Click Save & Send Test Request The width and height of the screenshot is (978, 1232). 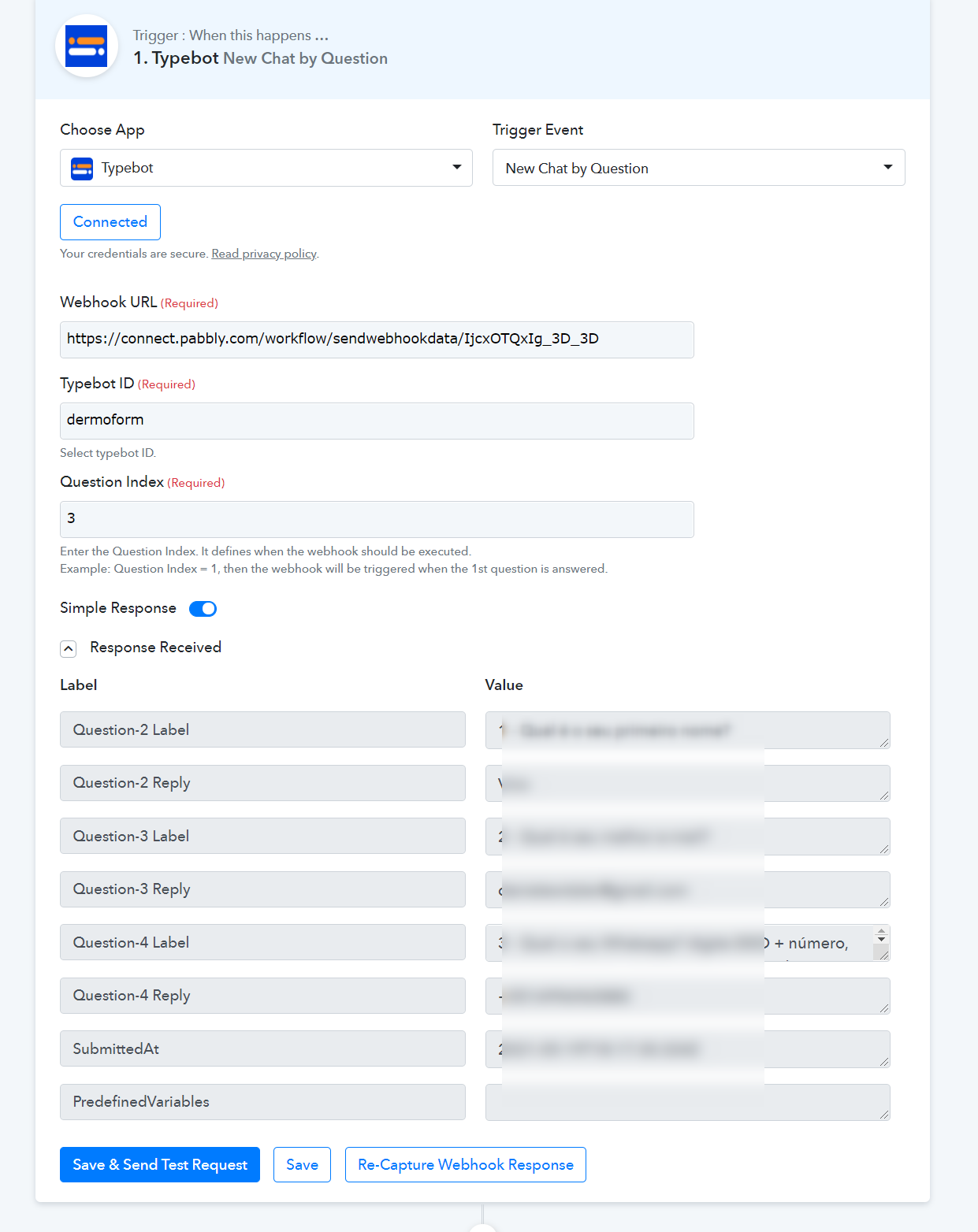click(x=160, y=1164)
